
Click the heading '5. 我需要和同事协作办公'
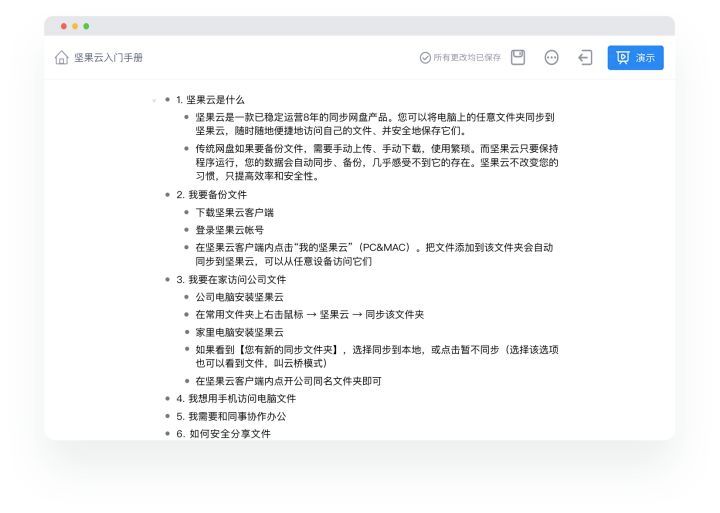tap(231, 416)
